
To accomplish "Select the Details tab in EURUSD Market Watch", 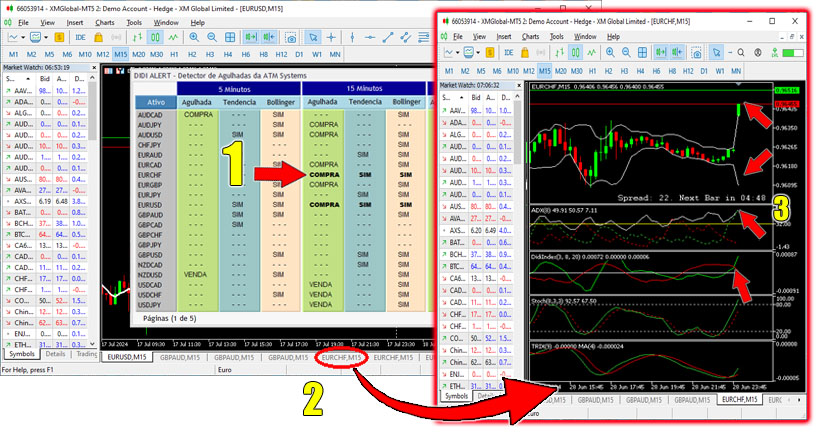I will 55,354.
